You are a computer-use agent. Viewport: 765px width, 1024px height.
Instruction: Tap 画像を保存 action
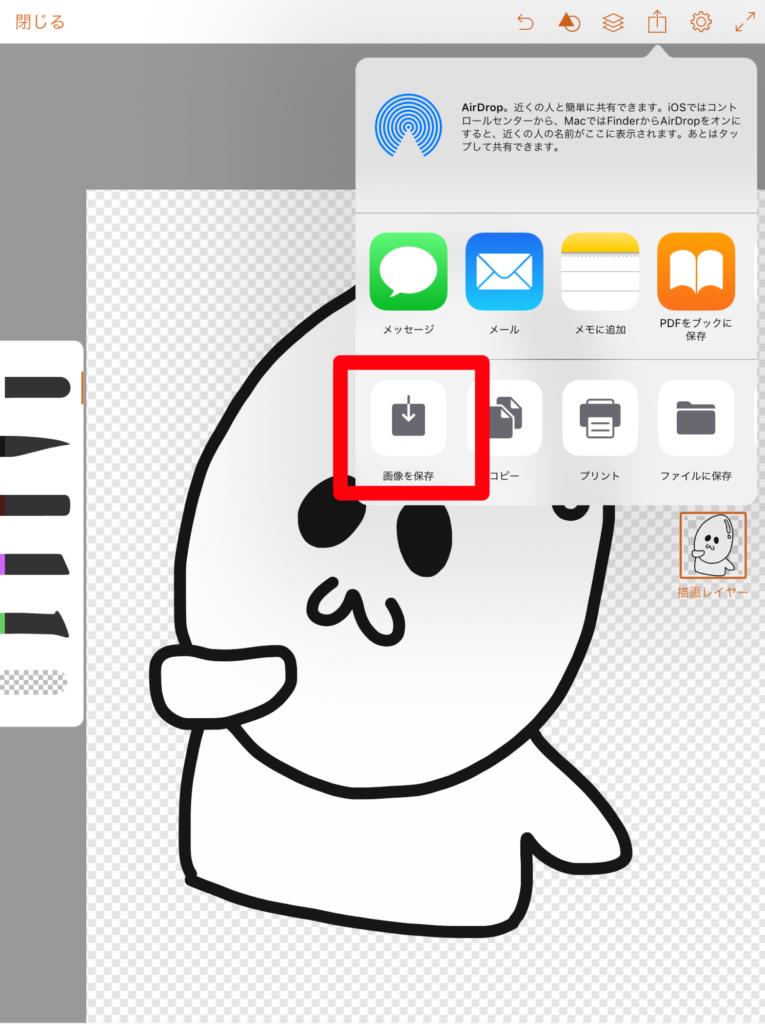click(x=408, y=418)
